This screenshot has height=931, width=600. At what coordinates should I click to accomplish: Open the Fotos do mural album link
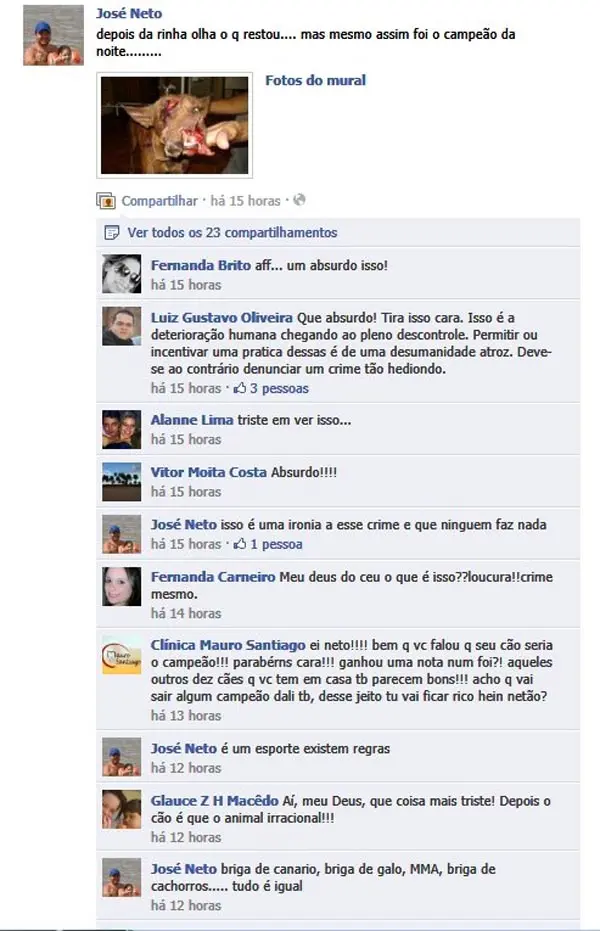315,80
